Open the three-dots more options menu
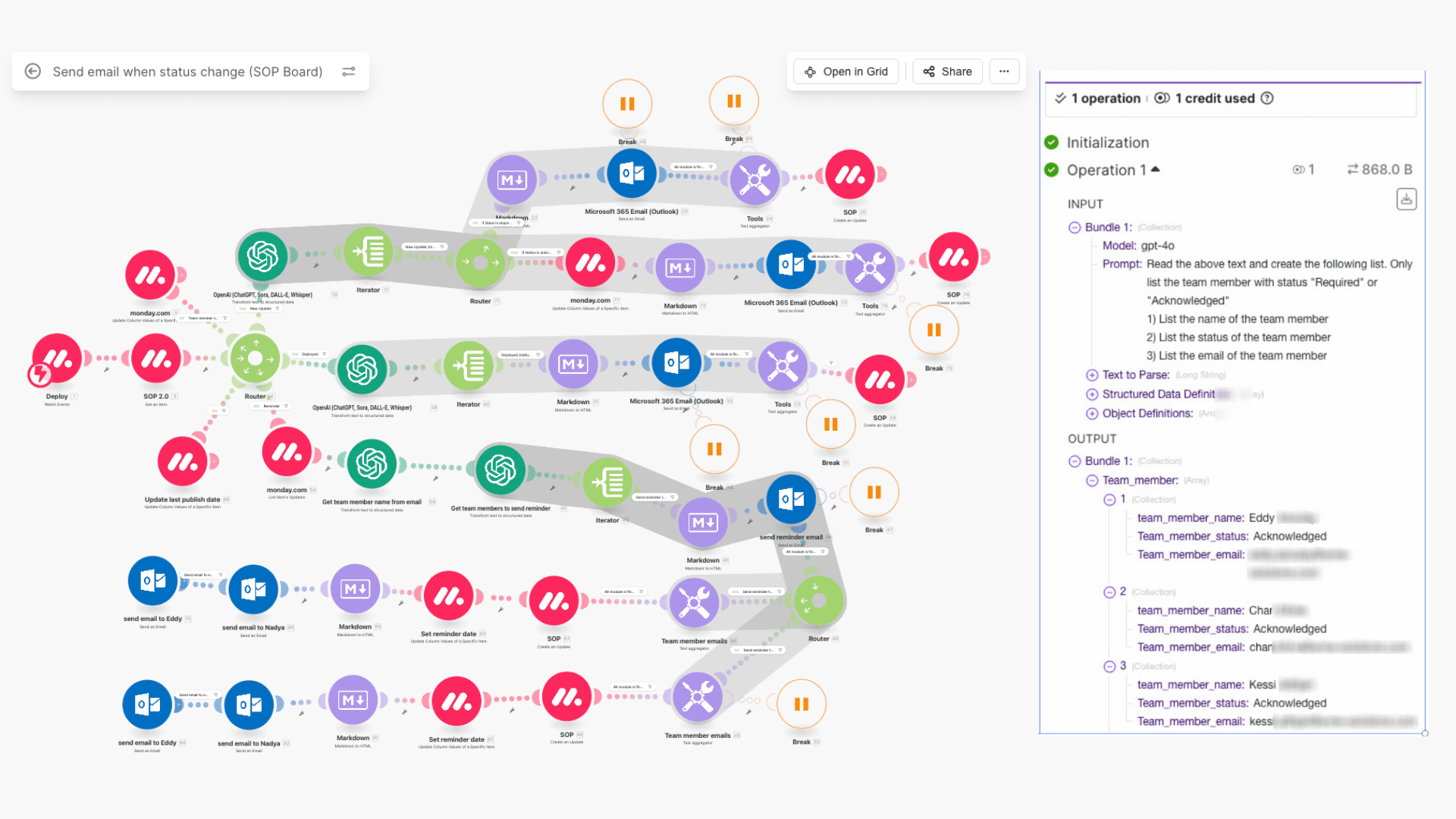 point(1004,71)
